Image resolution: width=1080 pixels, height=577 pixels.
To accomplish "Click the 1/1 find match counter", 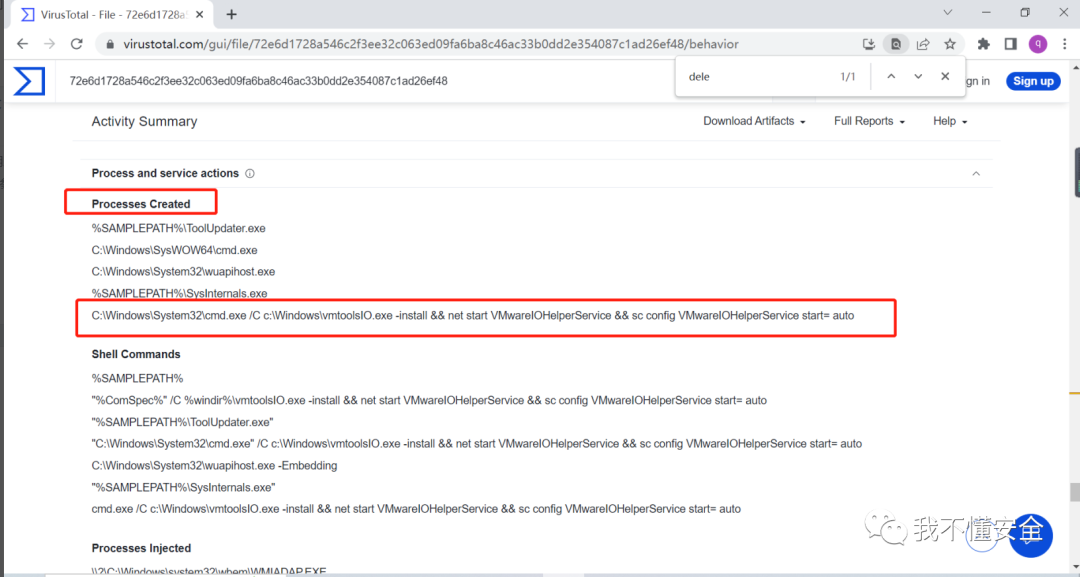I will coord(848,76).
